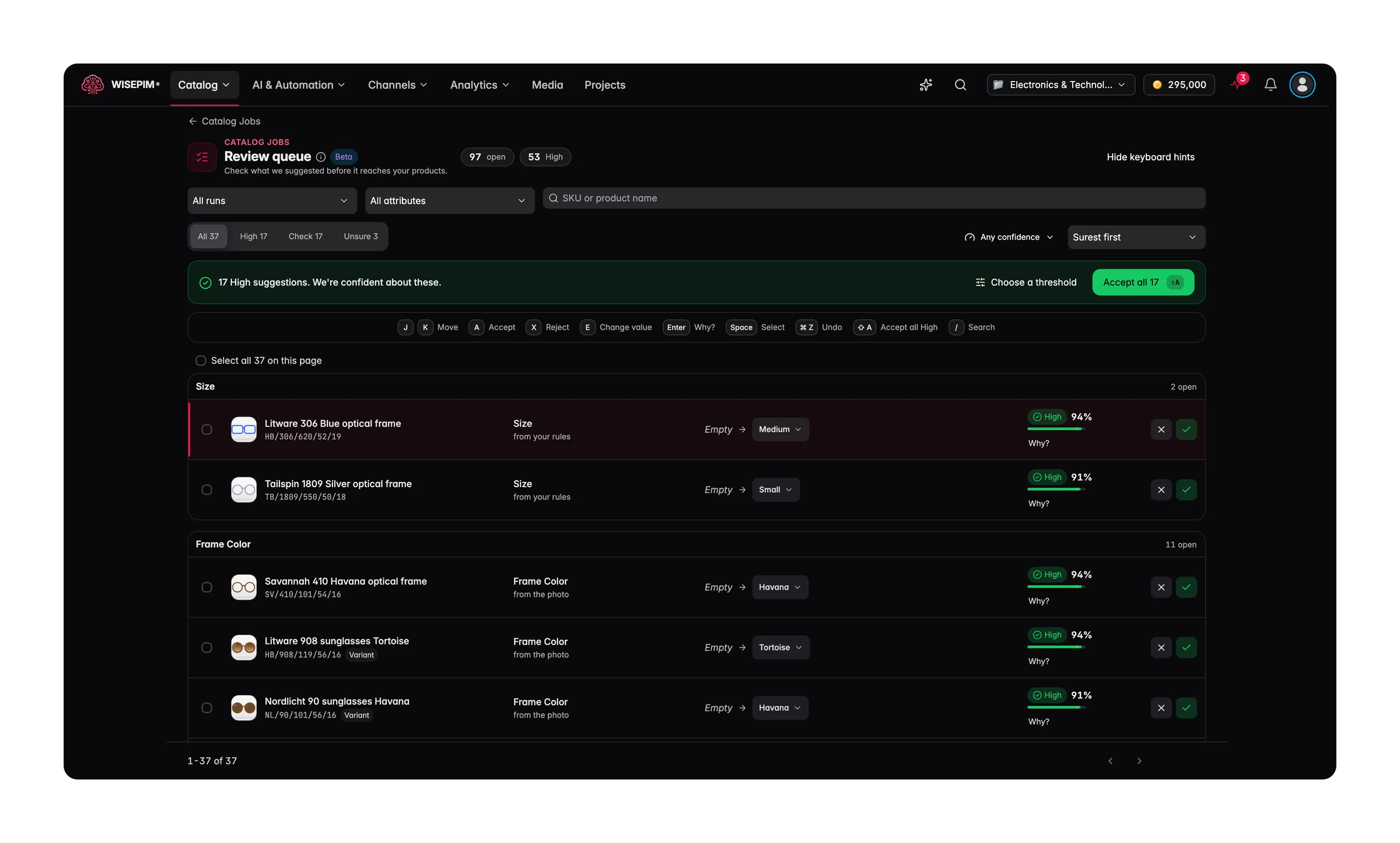The image size is (1400, 843).
Task: Click Why? on Litware 306 Blue row
Action: click(x=1038, y=443)
